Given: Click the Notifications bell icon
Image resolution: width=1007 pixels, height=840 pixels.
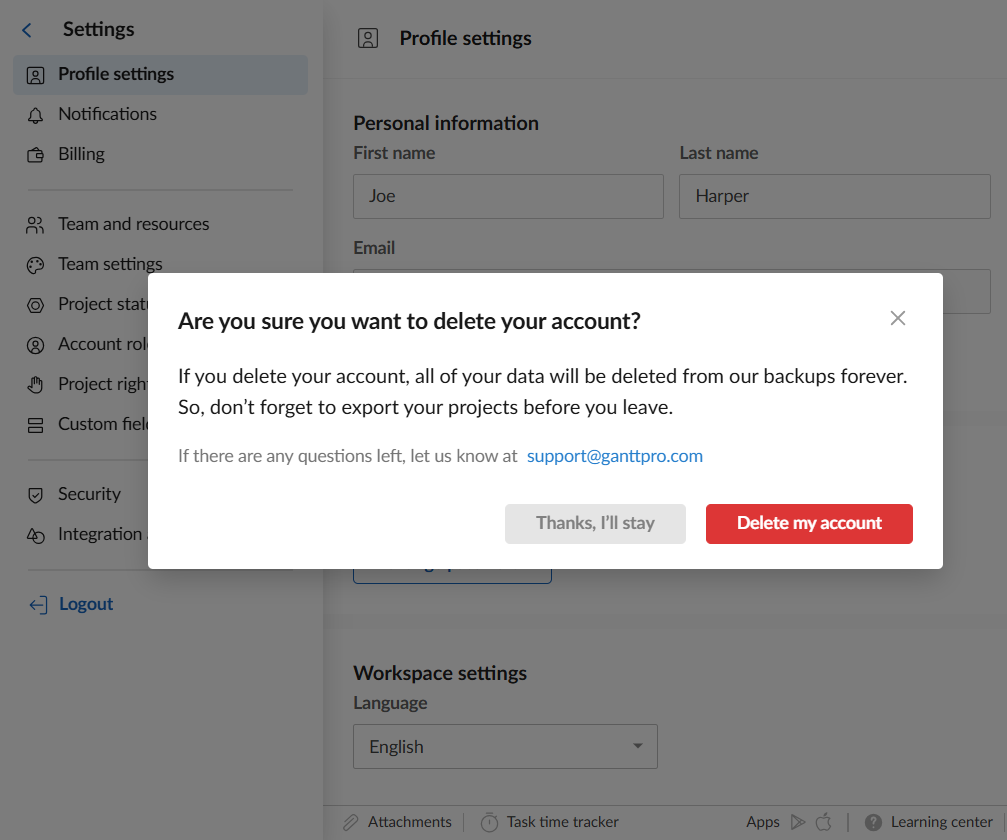Looking at the screenshot, I should point(36,115).
